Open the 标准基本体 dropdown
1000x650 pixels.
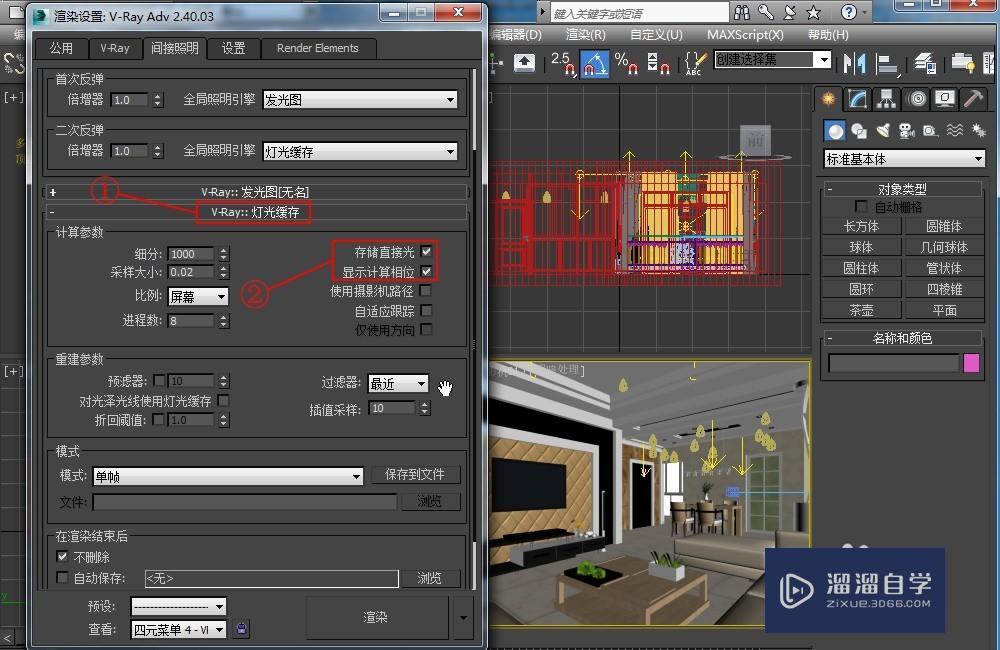903,158
